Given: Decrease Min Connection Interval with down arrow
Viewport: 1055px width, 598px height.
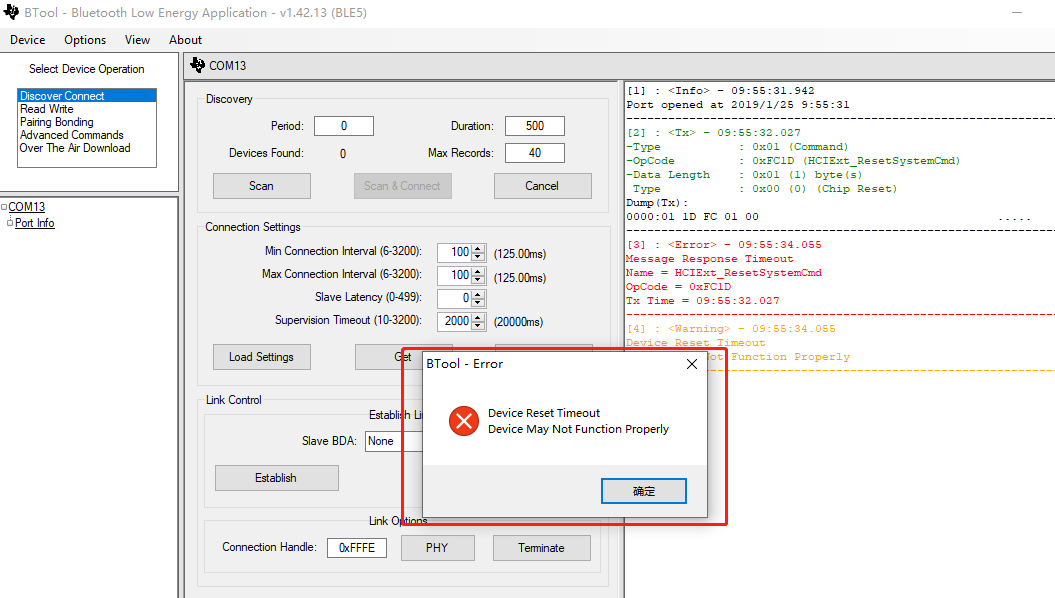Looking at the screenshot, I should pyautogui.click(x=478, y=257).
